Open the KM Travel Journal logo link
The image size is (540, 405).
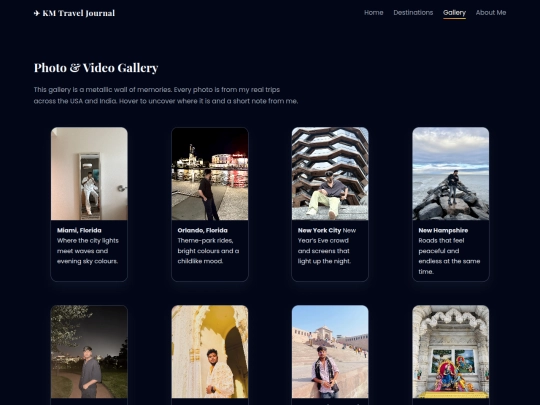click(x=74, y=13)
